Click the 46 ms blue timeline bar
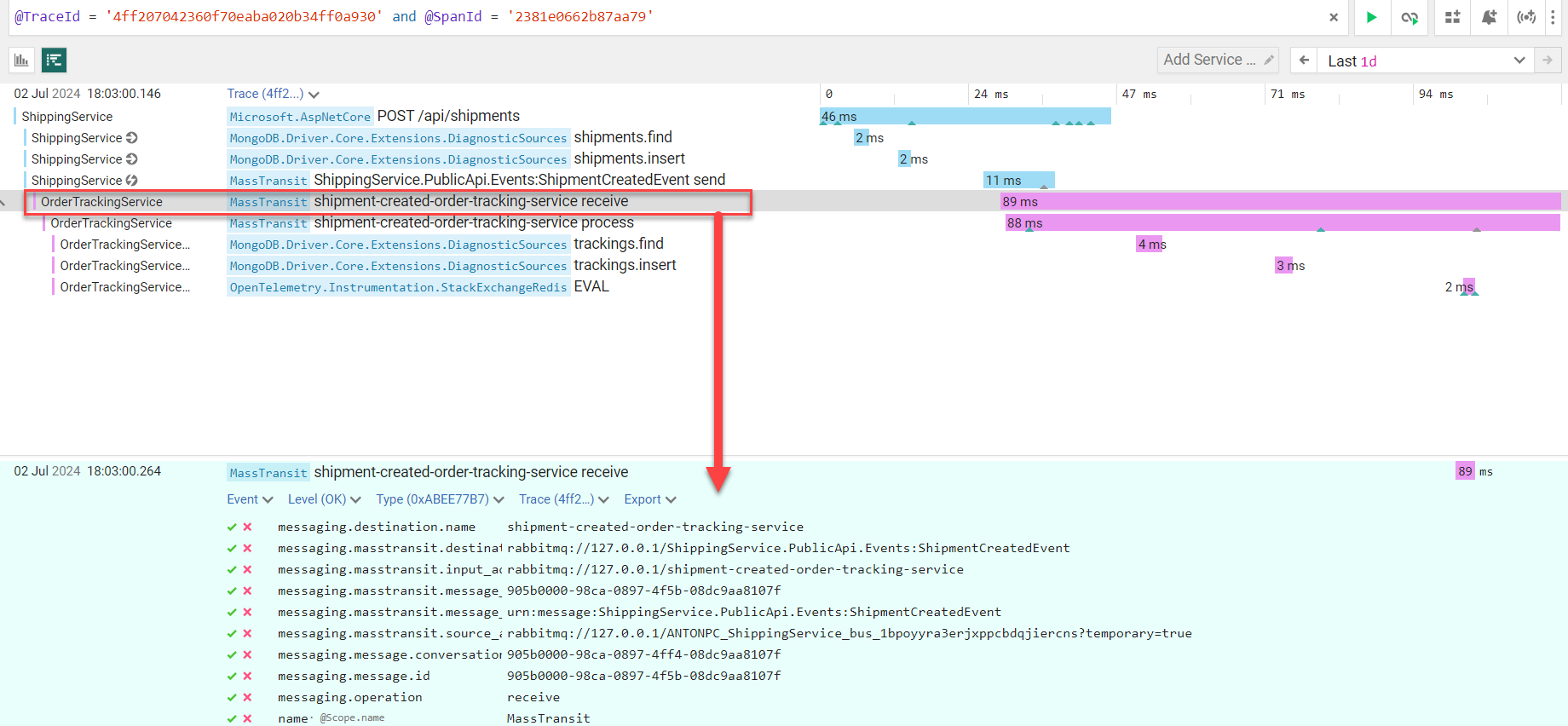 coord(966,116)
